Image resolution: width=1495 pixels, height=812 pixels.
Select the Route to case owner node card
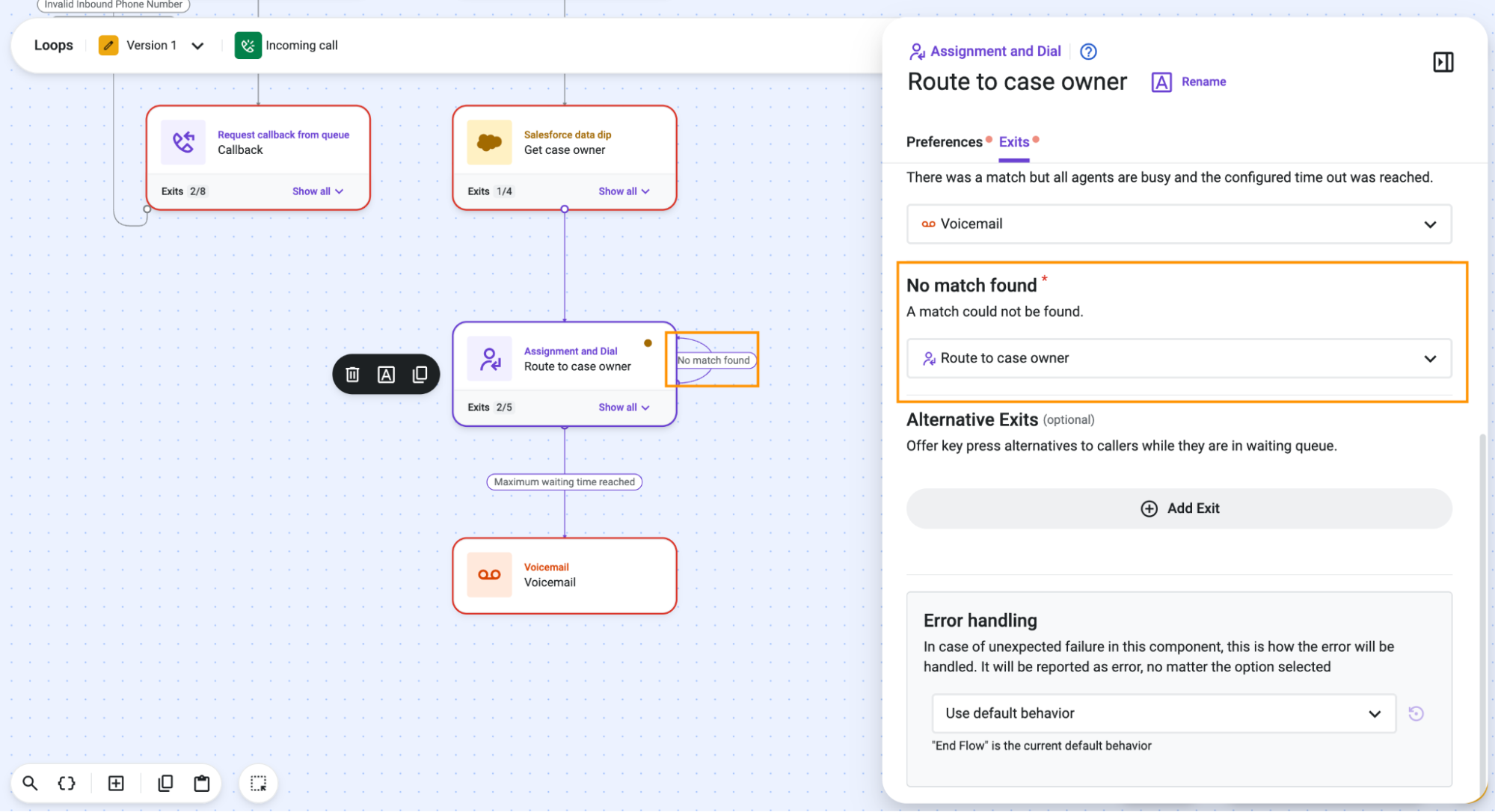pos(564,374)
